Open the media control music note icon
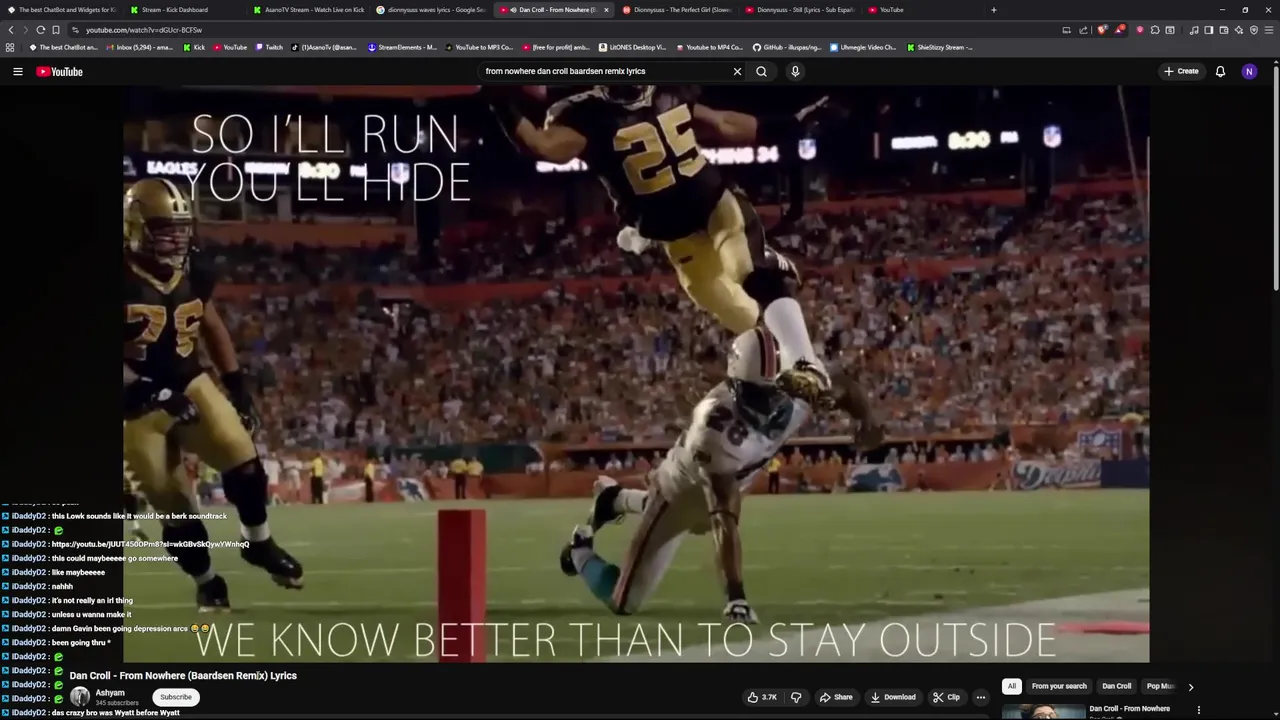1280x720 pixels. [1194, 30]
